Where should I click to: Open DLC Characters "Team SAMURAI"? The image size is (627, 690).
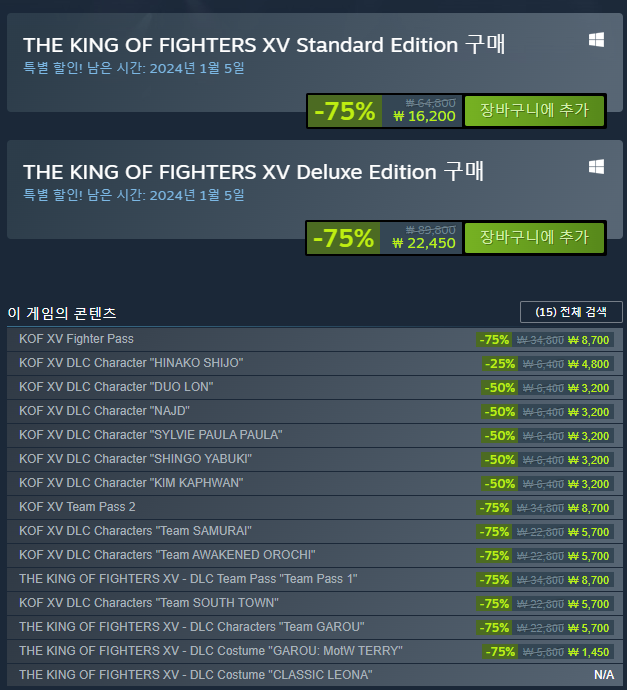coord(135,531)
